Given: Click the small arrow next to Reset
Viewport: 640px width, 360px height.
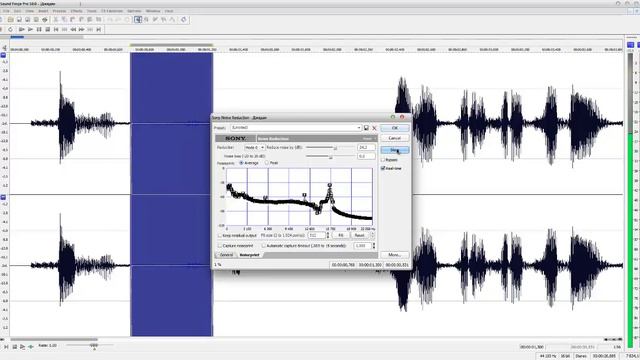Looking at the screenshot, I should [371, 236].
